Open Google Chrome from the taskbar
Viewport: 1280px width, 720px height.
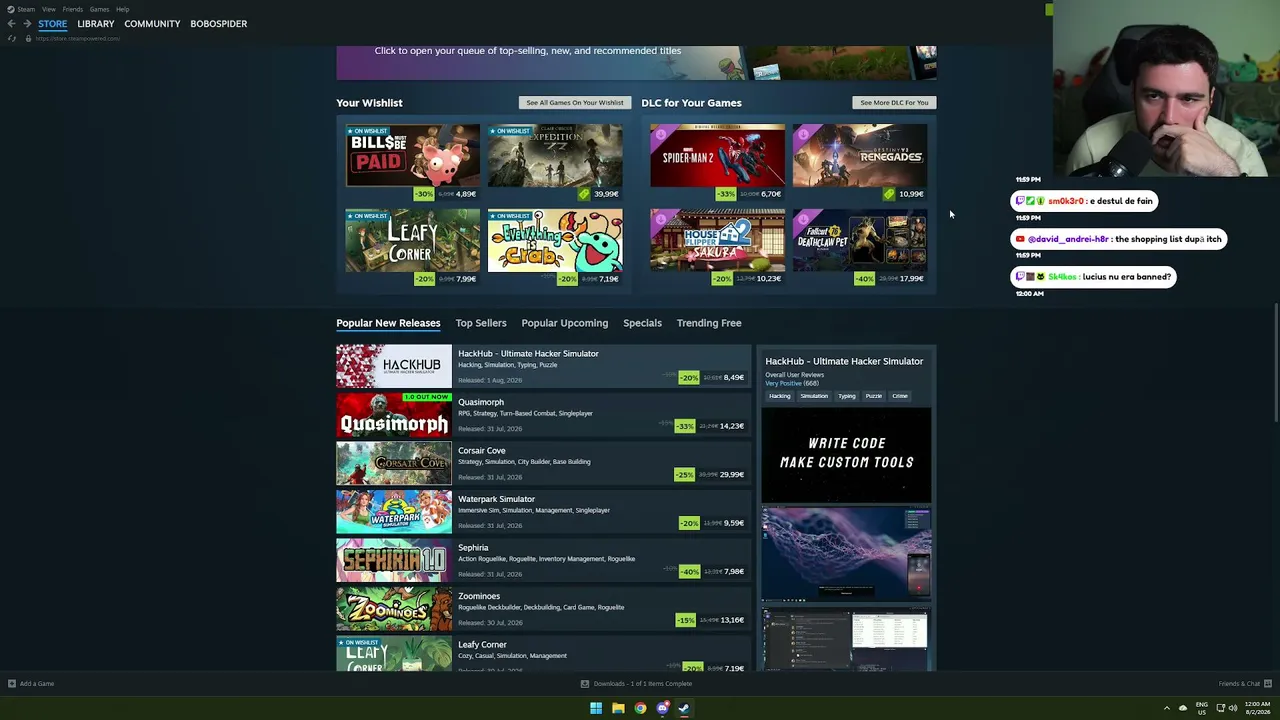[x=640, y=708]
